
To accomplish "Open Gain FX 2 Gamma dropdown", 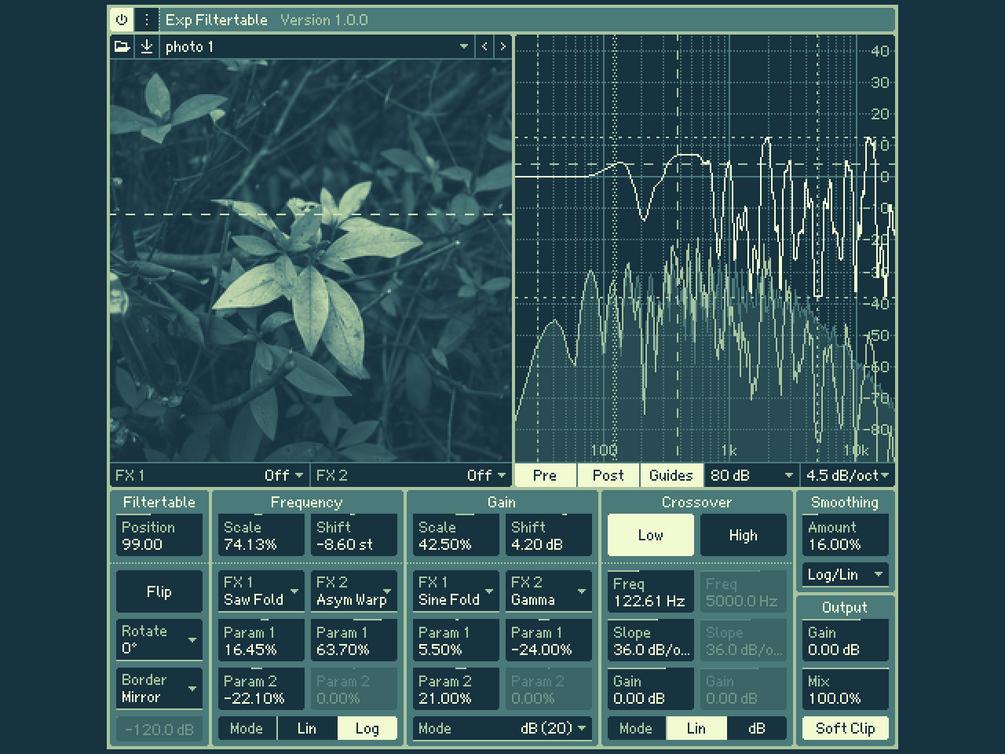I will [549, 591].
